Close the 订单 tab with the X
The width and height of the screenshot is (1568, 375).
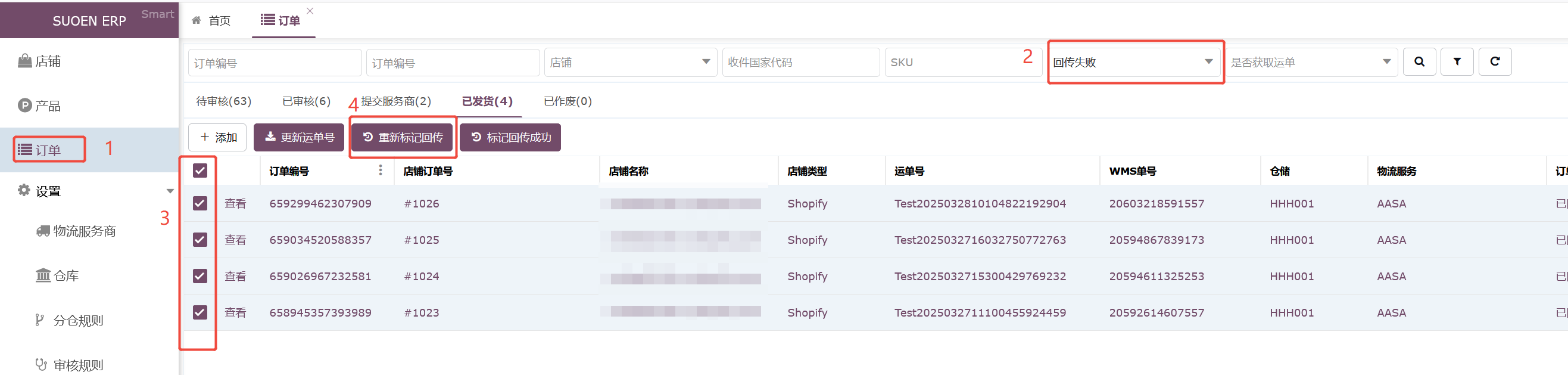[x=310, y=11]
